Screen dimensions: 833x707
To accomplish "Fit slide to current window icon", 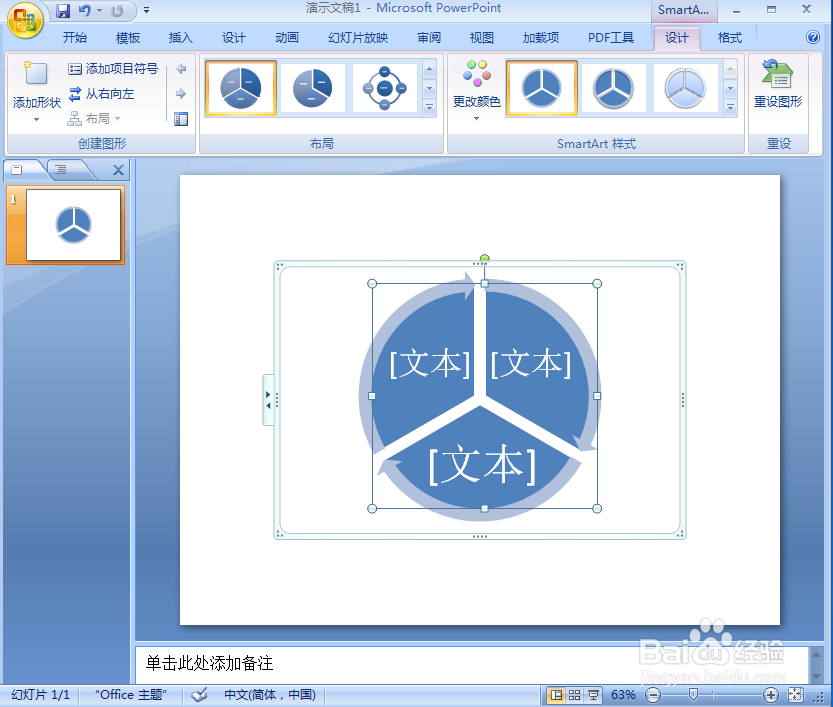I will click(x=795, y=695).
